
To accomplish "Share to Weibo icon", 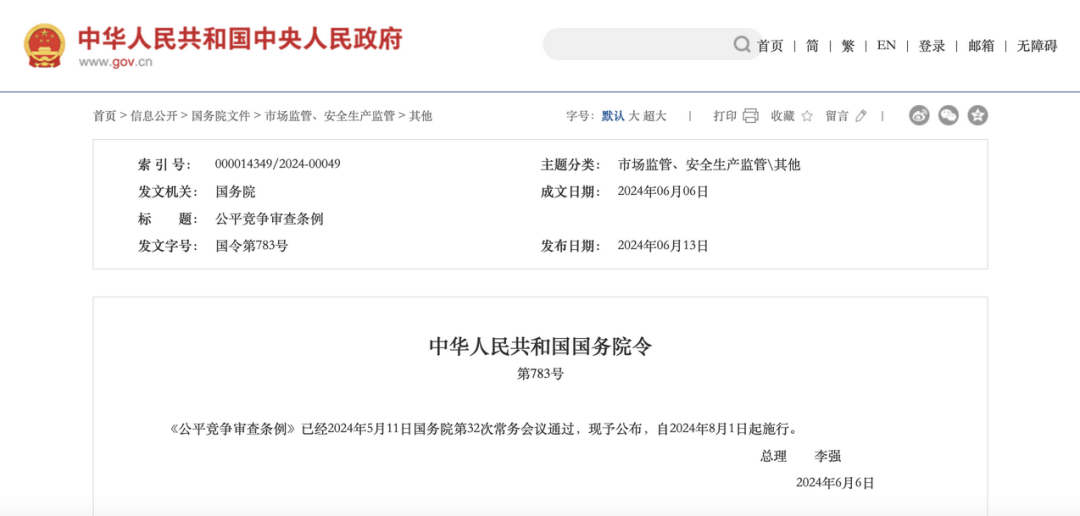I will click(x=919, y=115).
